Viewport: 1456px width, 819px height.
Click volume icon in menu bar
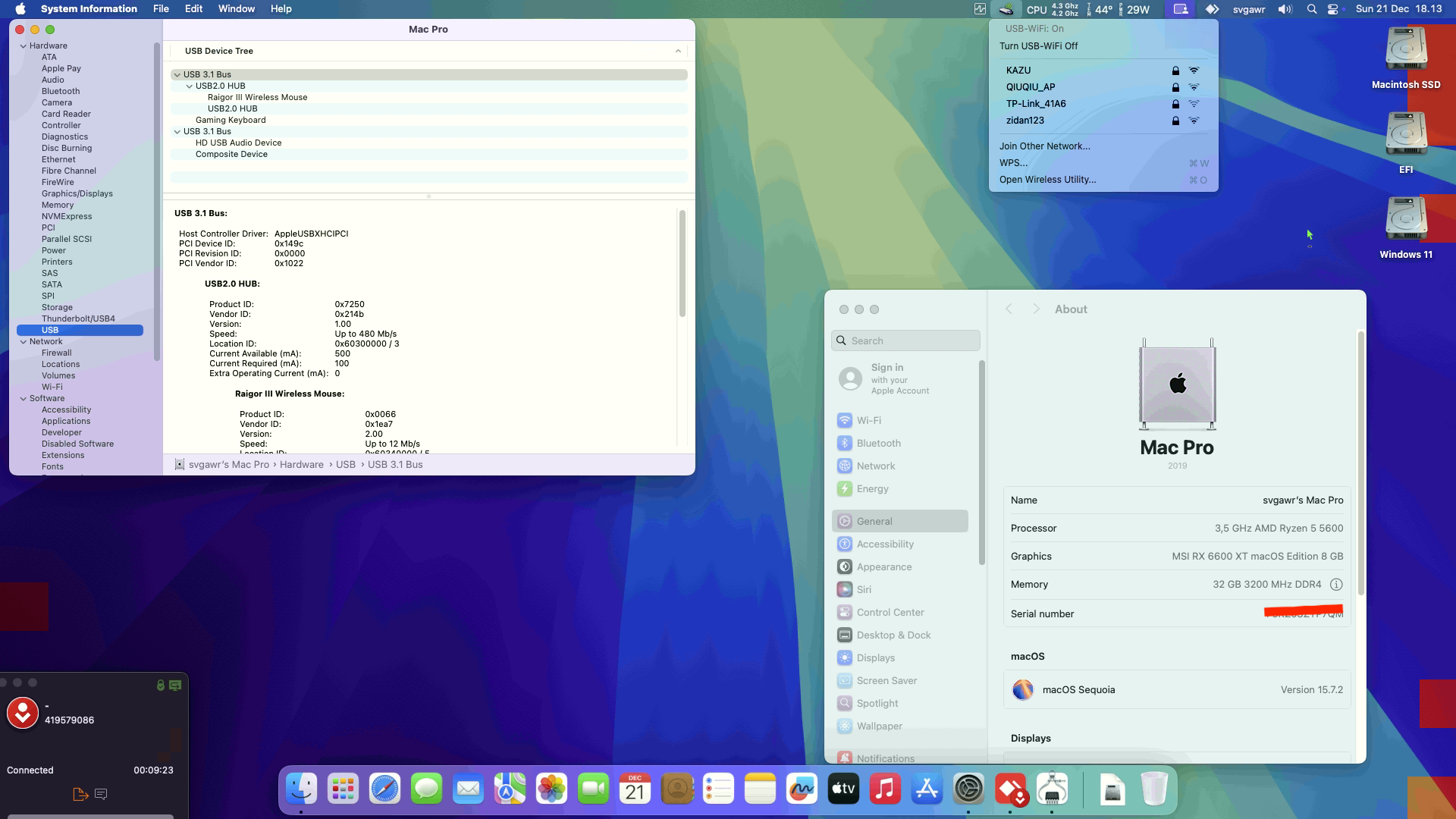pos(1285,9)
